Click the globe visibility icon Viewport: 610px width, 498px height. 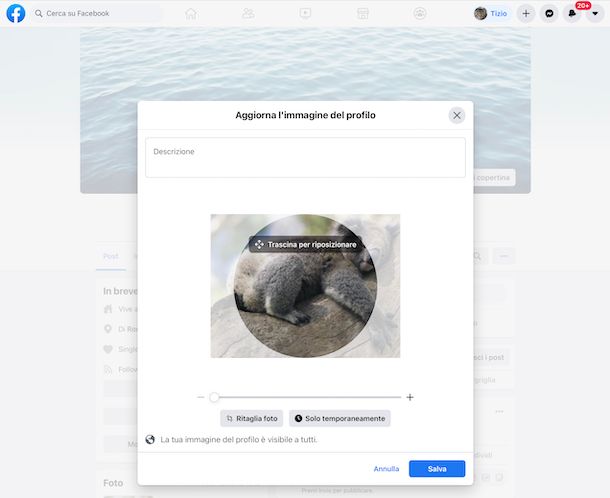click(x=150, y=440)
